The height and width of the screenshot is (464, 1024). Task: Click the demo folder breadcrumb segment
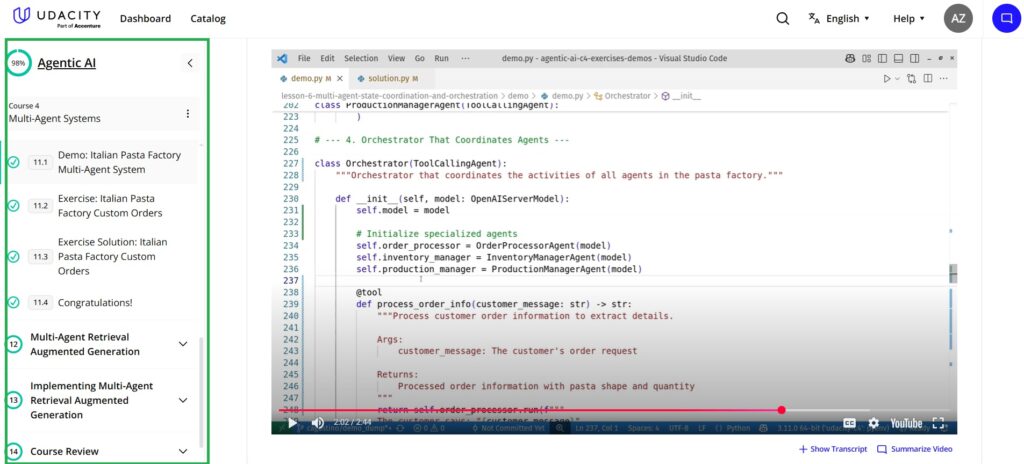pyautogui.click(x=517, y=96)
